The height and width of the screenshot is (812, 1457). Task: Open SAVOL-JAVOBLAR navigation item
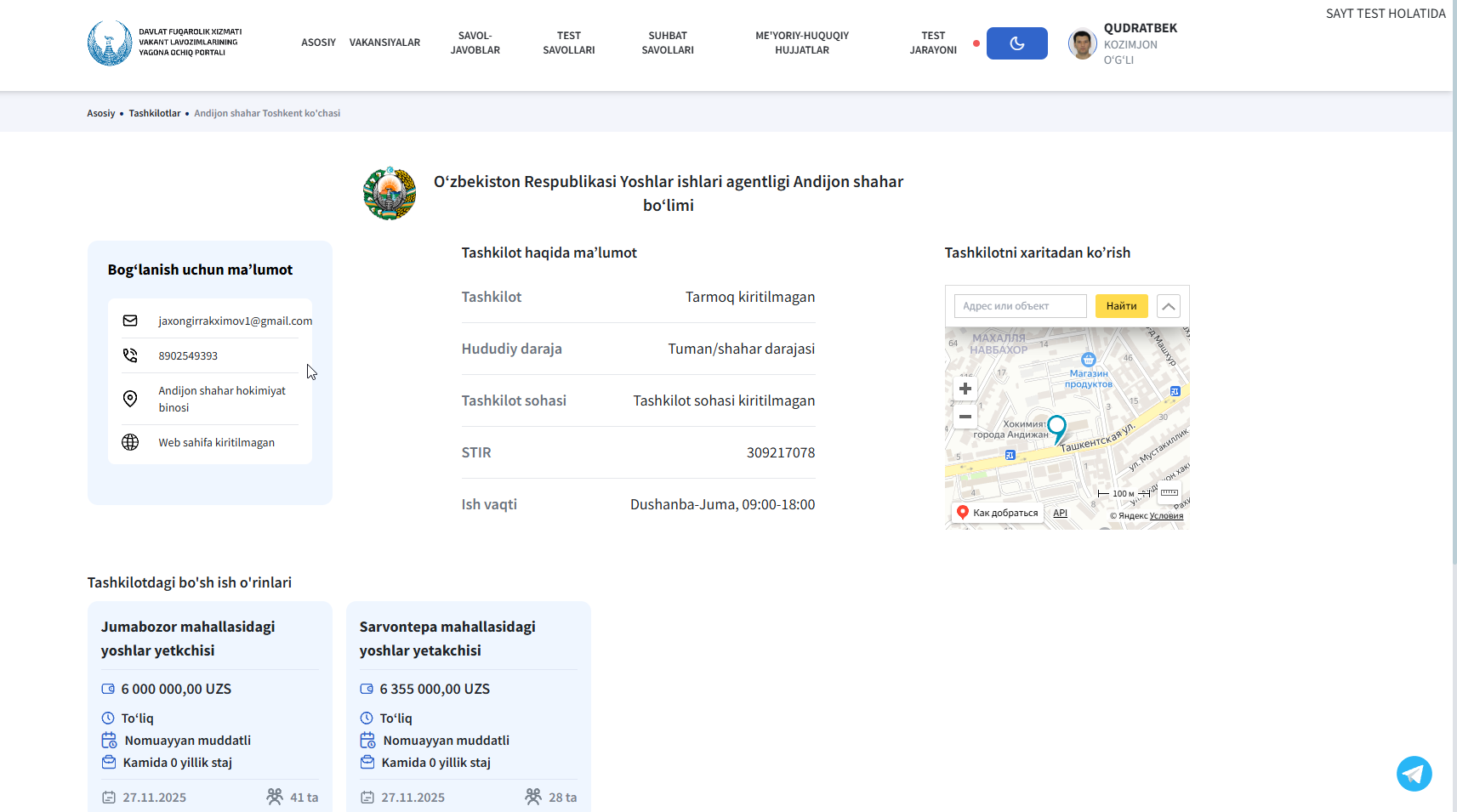pyautogui.click(x=475, y=43)
